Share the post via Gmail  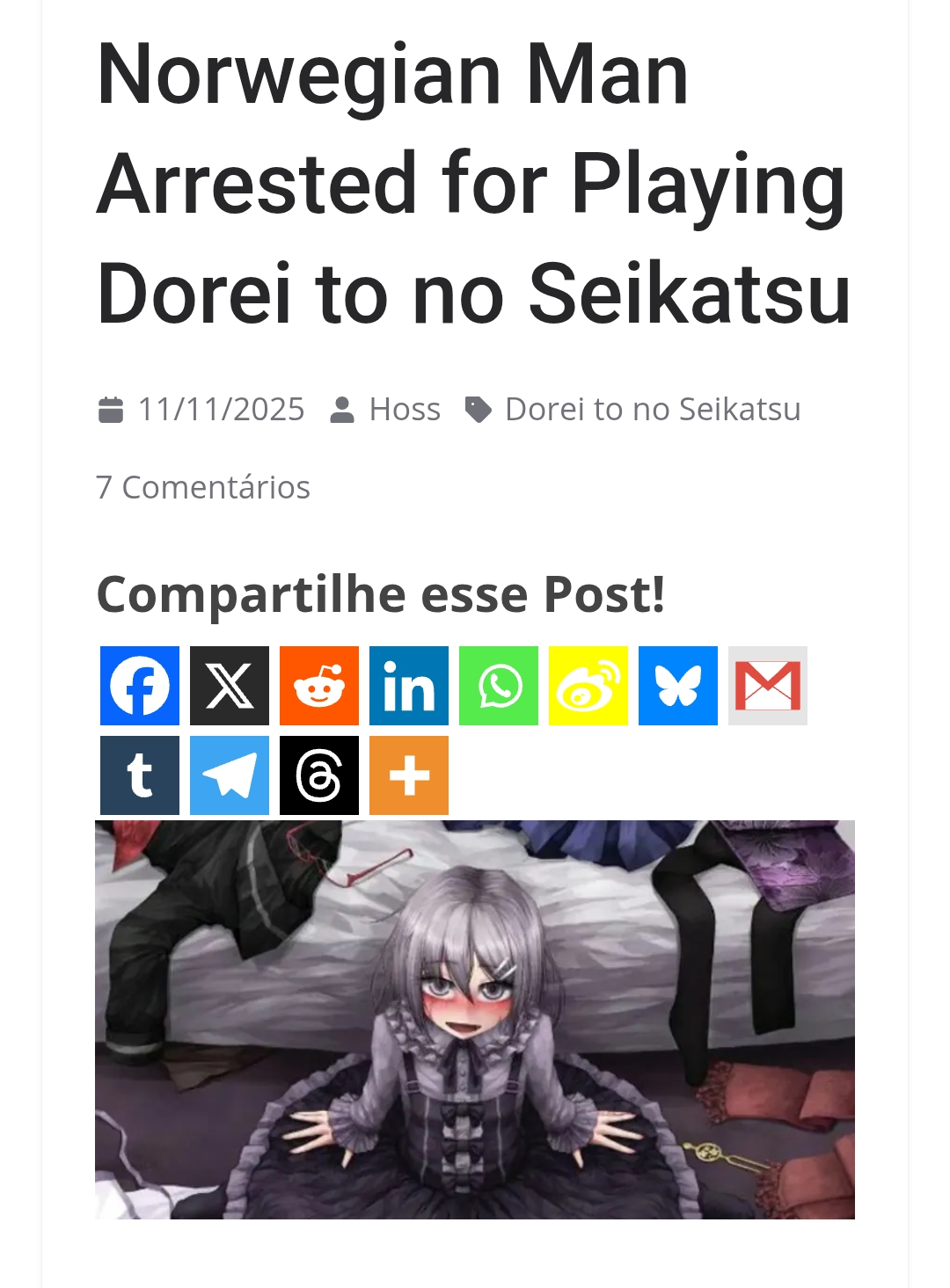[x=768, y=686]
